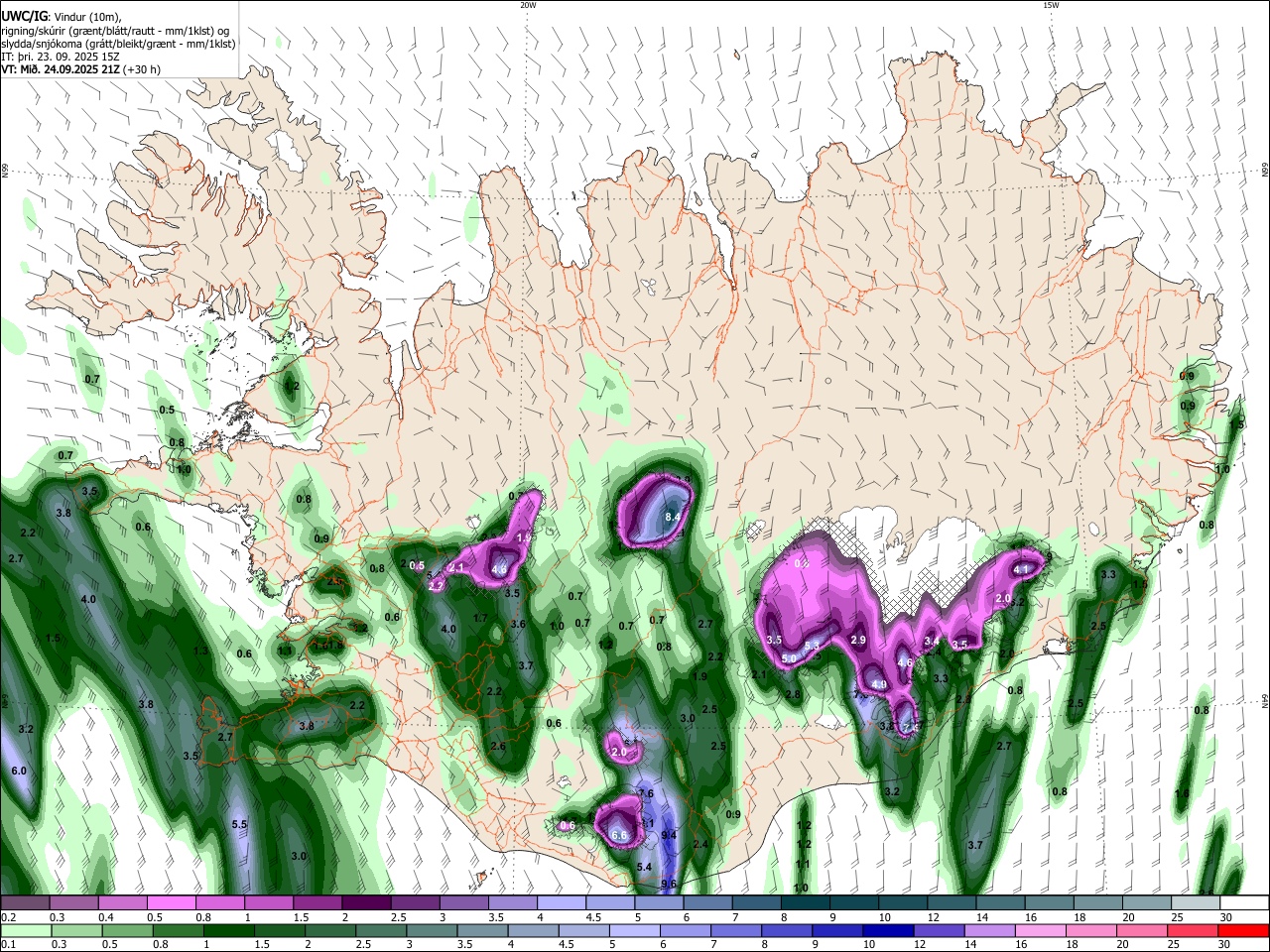Select the 0.5–0.8 green swatch in bottom legend row
The image size is (1270, 952).
point(127,930)
